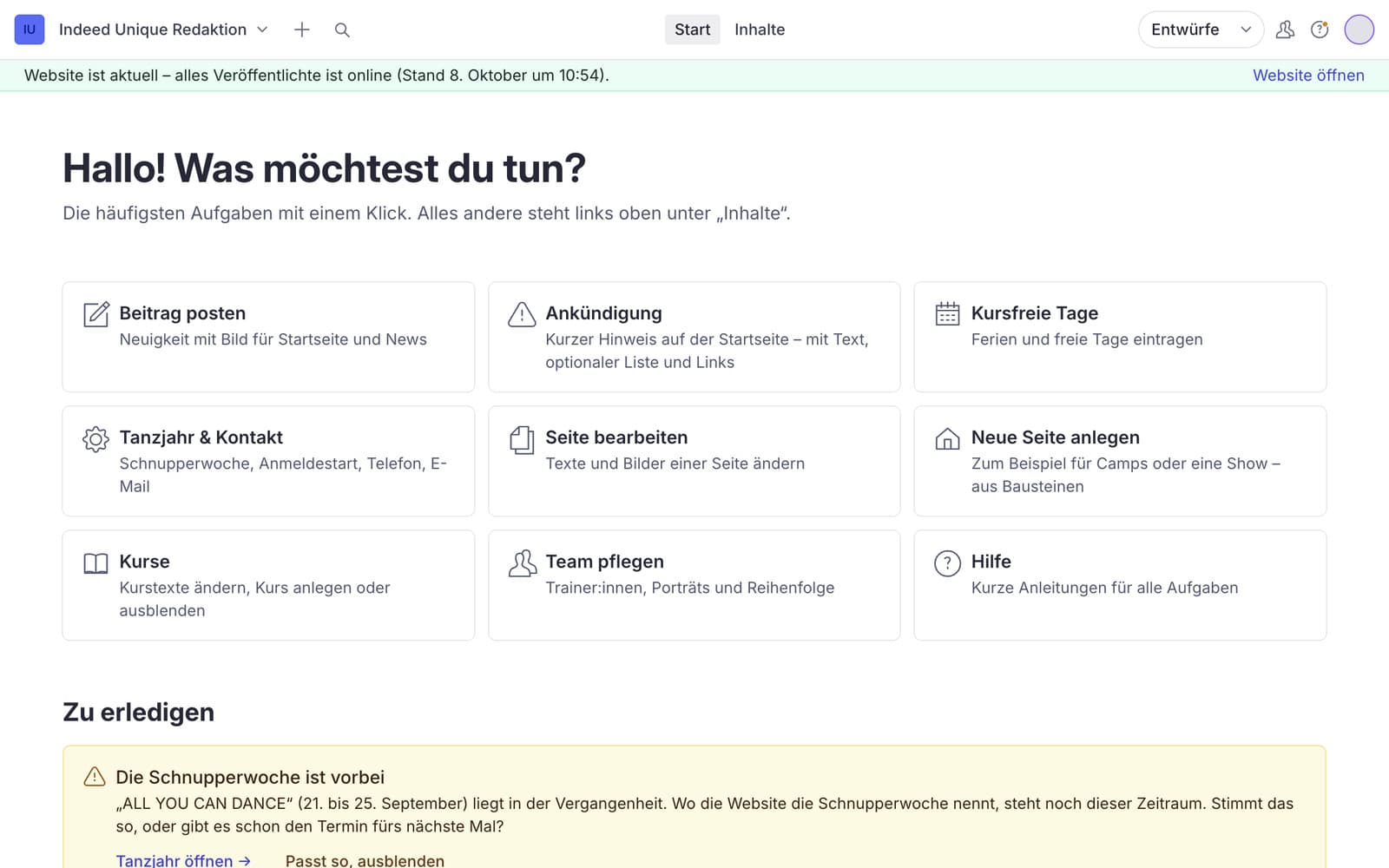
Task: Click the question mark icon of Hilfe card
Action: click(947, 563)
